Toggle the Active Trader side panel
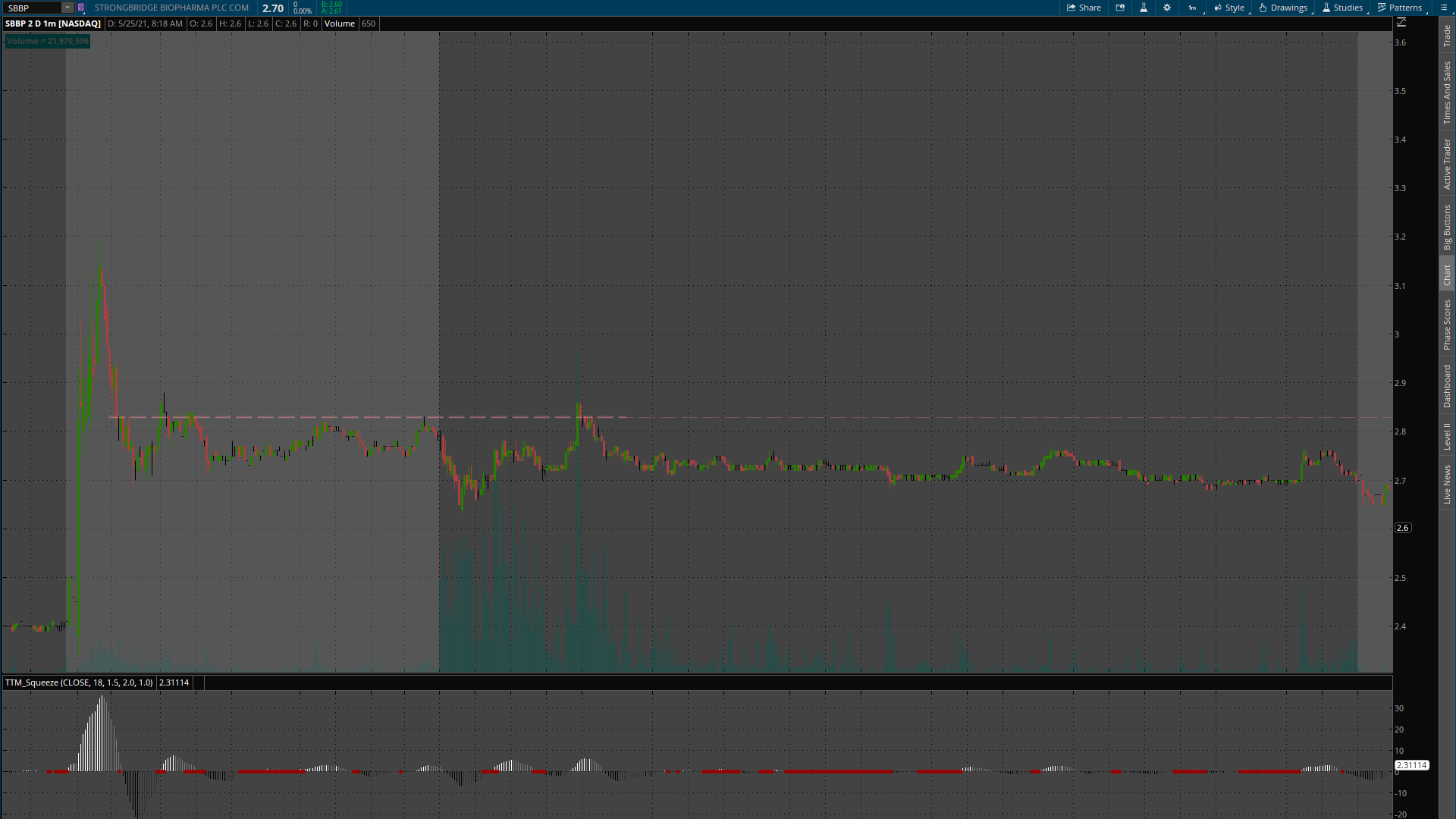This screenshot has height=819, width=1456. 1447,164
